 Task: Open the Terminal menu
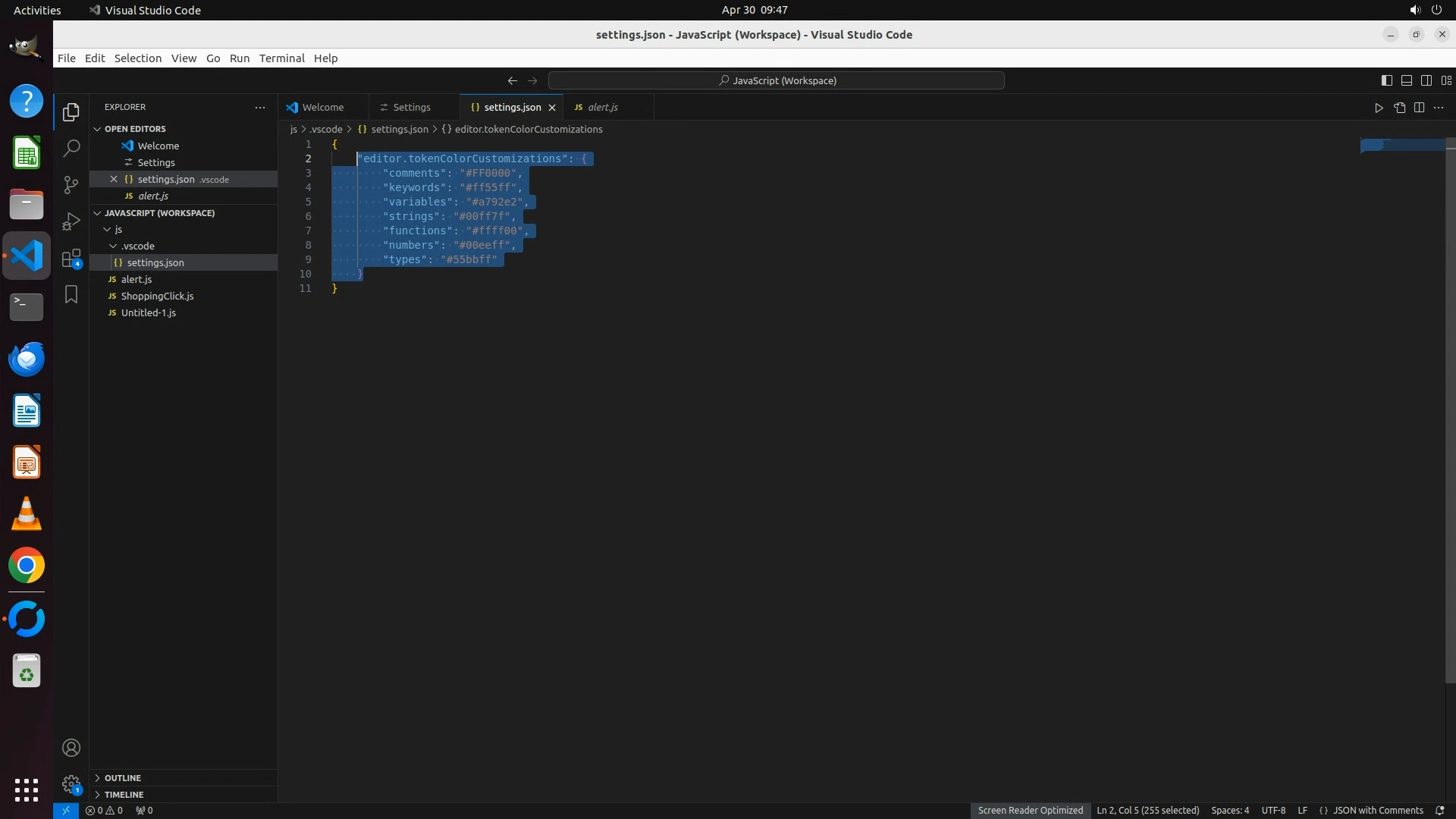pos(281,58)
